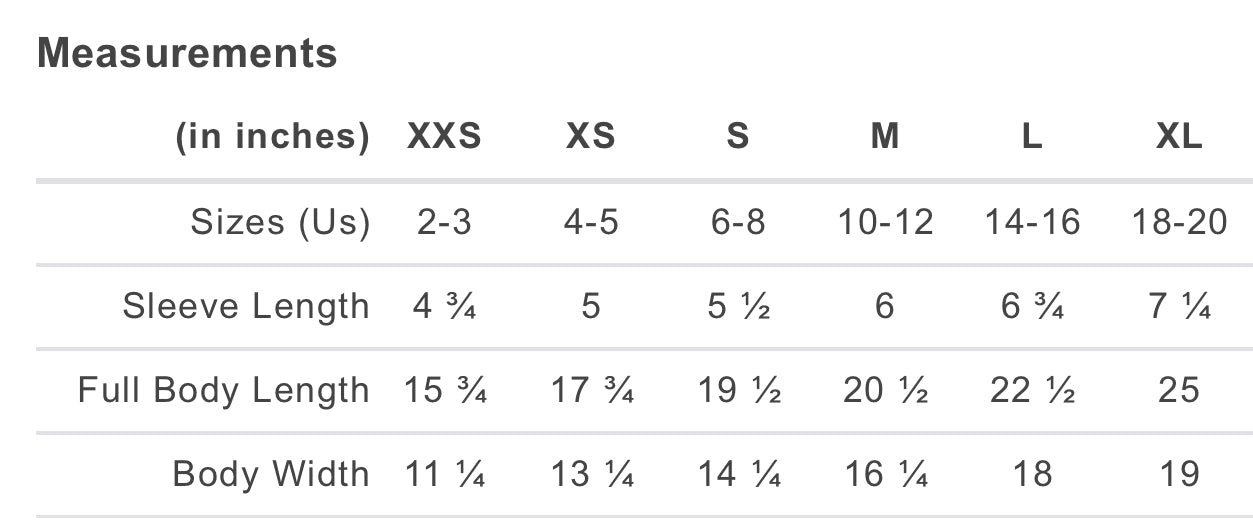Select the 18-20 US size cell

pyautogui.click(x=1179, y=222)
